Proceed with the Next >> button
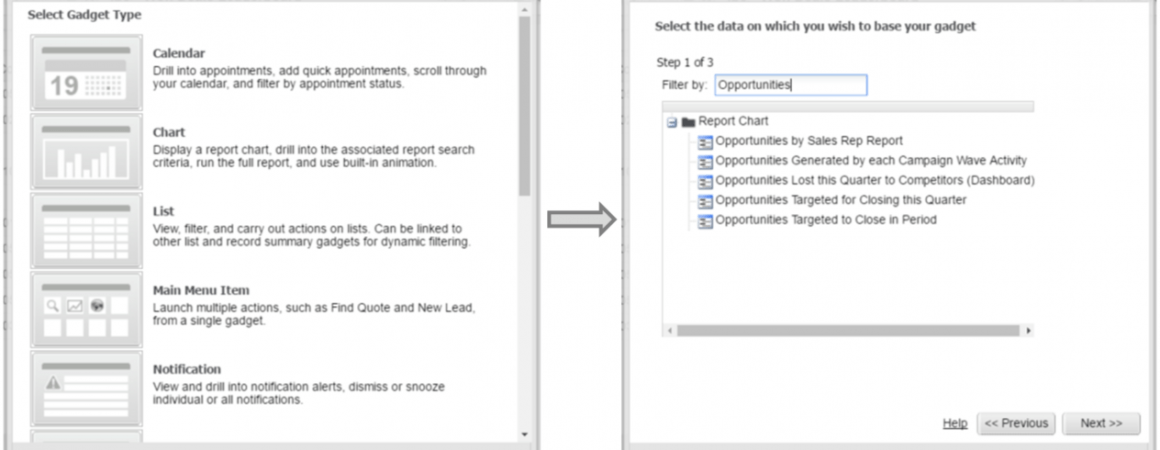Image resolution: width=1160 pixels, height=450 pixels. coord(1101,423)
